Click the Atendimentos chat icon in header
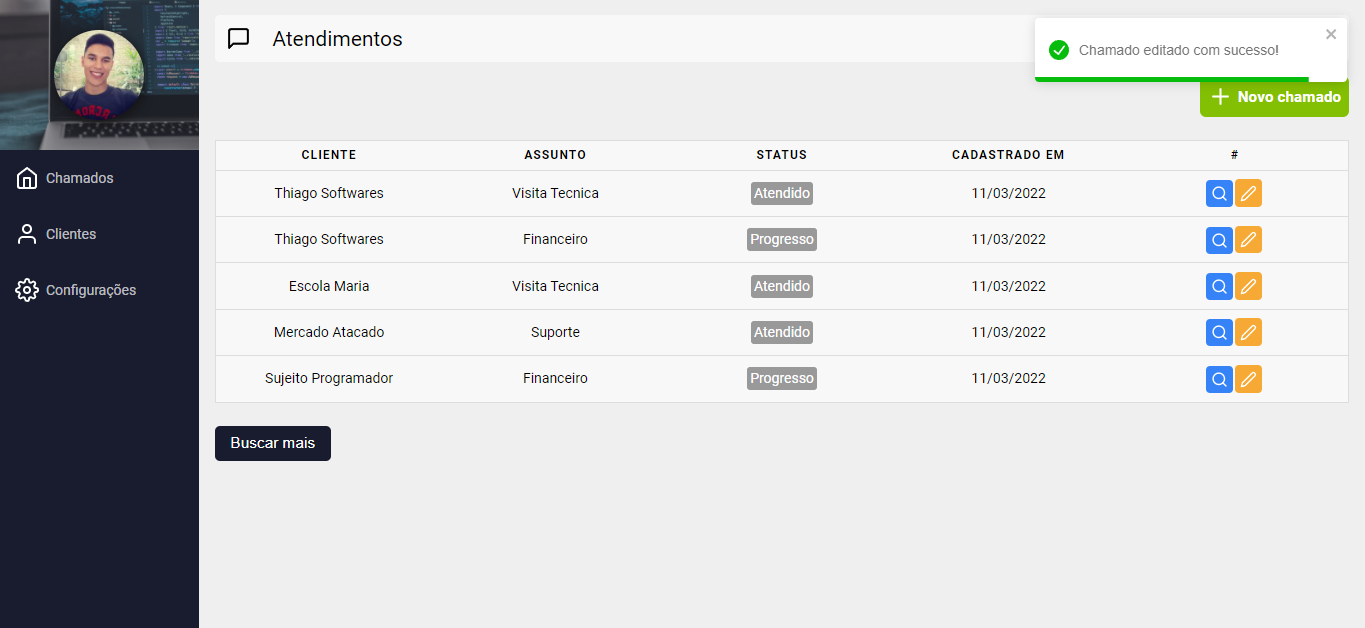The width and height of the screenshot is (1365, 628). pyautogui.click(x=238, y=39)
